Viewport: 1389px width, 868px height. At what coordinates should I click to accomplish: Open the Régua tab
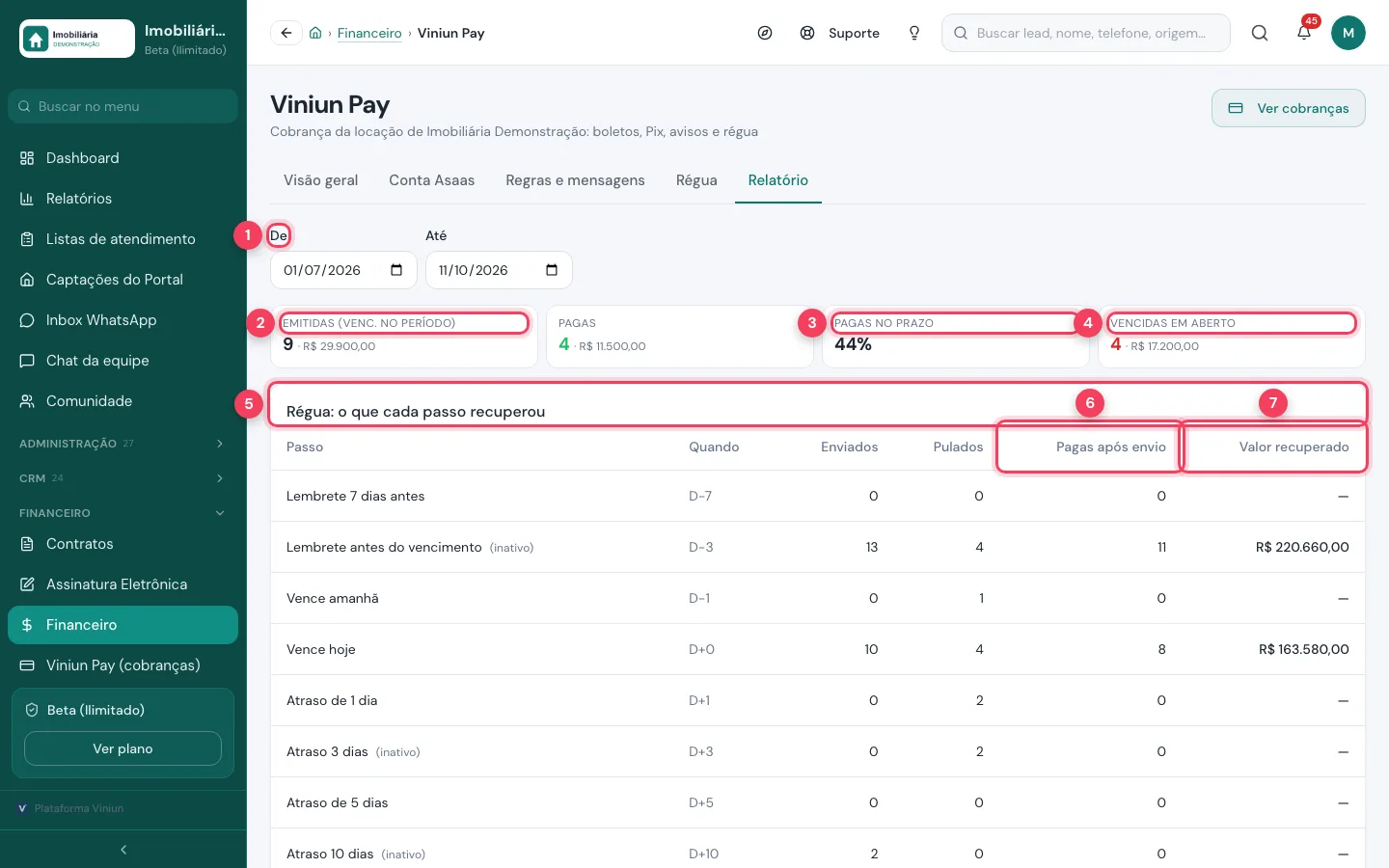696,180
